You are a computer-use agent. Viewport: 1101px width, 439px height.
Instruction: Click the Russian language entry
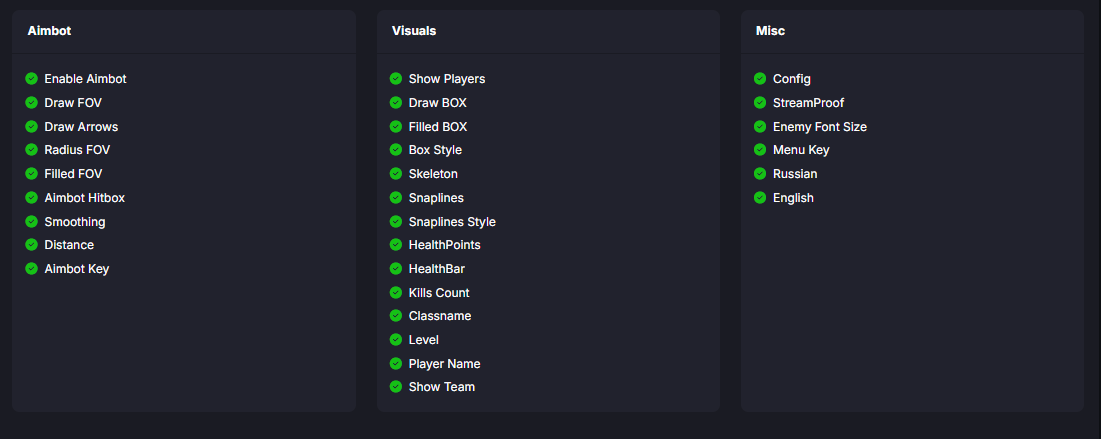795,174
